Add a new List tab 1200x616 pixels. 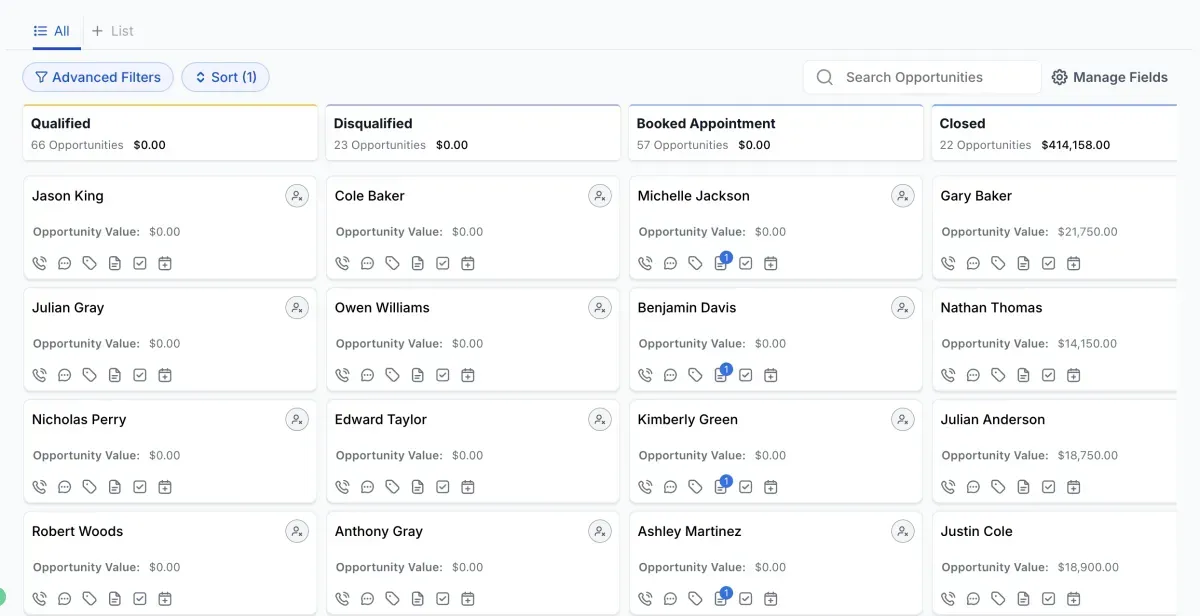tap(112, 31)
